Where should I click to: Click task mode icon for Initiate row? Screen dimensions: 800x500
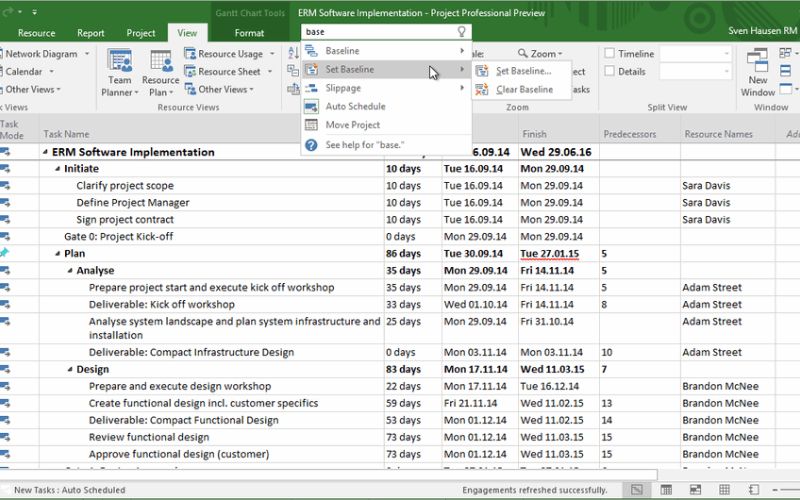pos(5,168)
